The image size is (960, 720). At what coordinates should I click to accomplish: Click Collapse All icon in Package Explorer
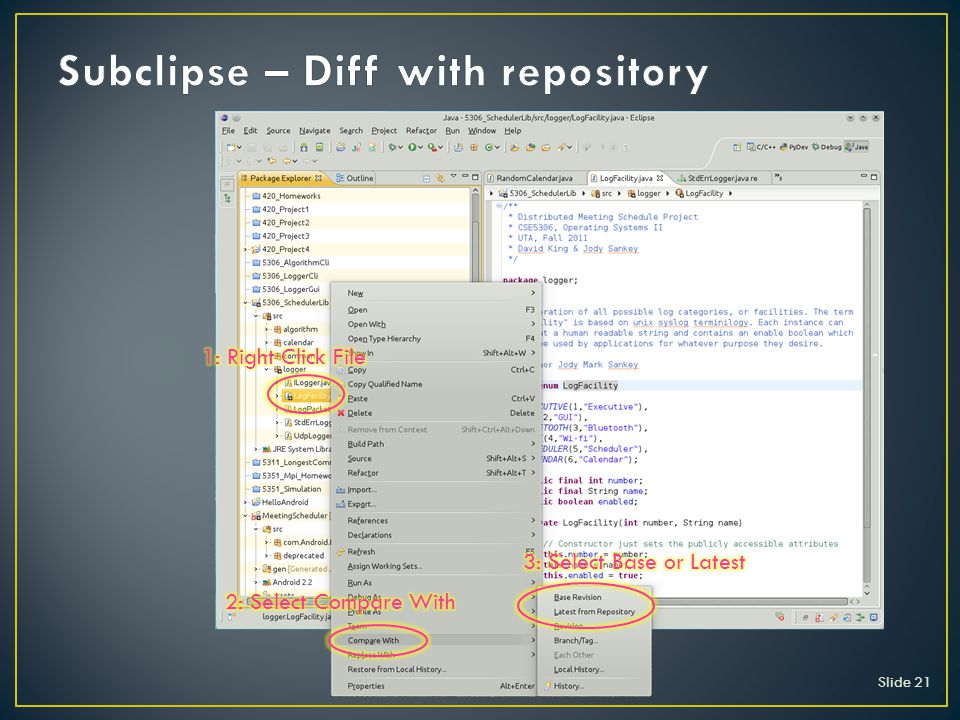tap(426, 179)
